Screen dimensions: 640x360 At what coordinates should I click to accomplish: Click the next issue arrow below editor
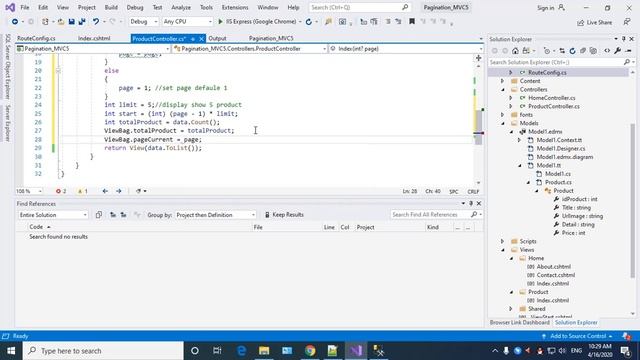[119, 191]
